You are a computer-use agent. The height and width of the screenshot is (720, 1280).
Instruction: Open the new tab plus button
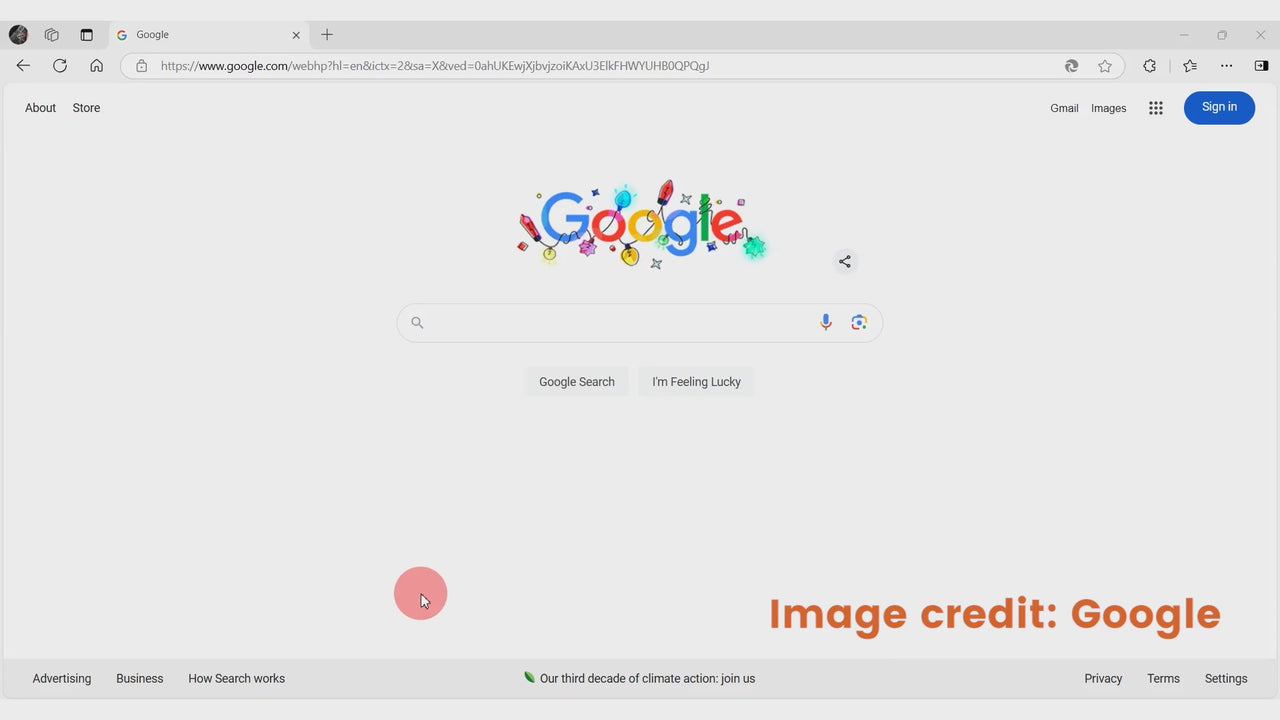tap(327, 35)
